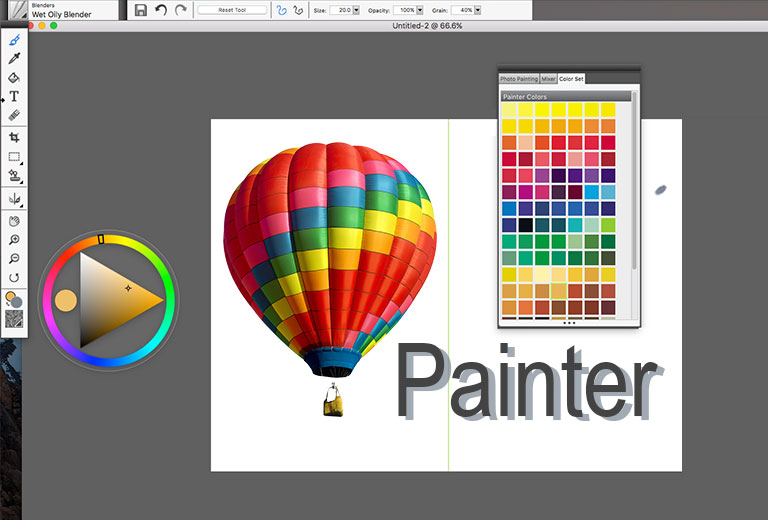Open the Paper texture selector
The height and width of the screenshot is (520, 768).
click(14, 320)
